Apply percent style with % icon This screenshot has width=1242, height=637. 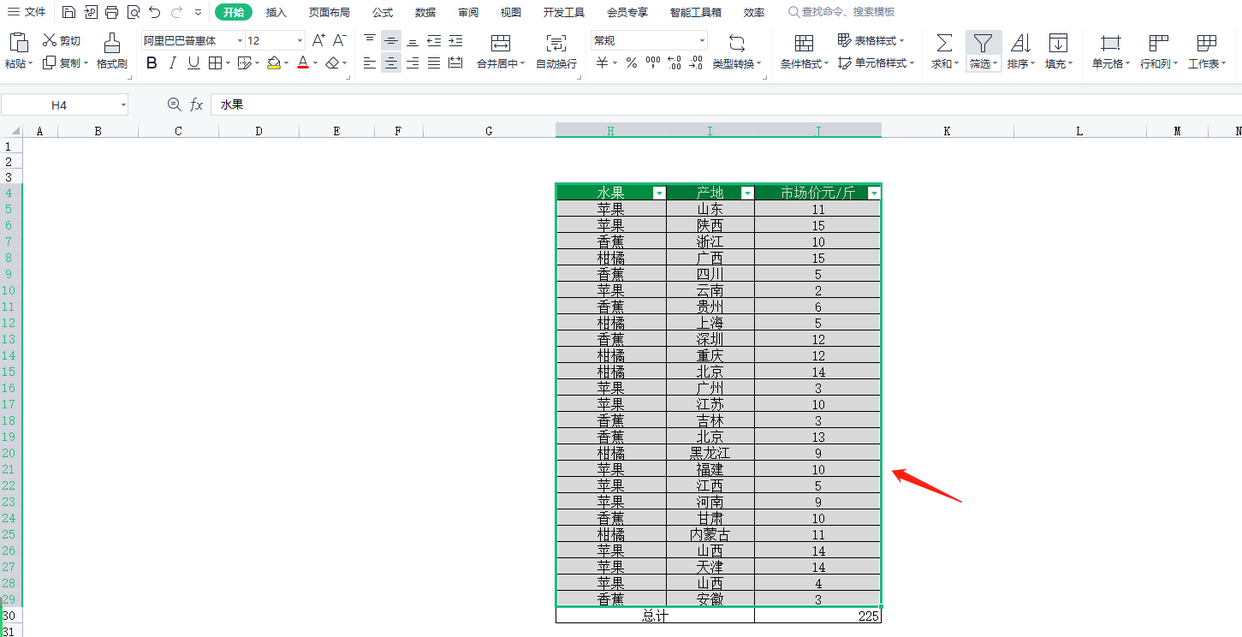point(631,63)
